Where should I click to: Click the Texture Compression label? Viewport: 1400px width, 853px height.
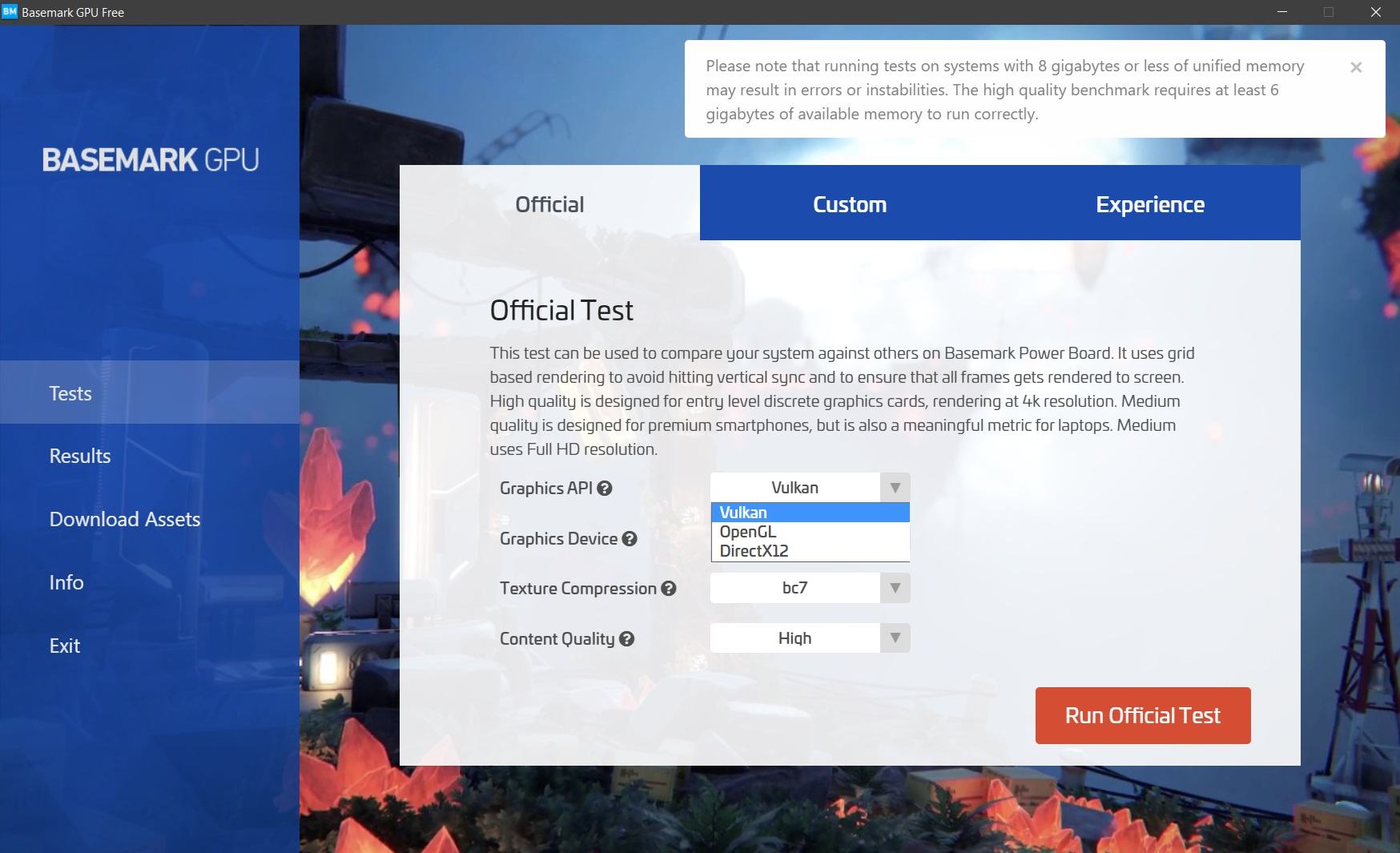[x=578, y=589]
